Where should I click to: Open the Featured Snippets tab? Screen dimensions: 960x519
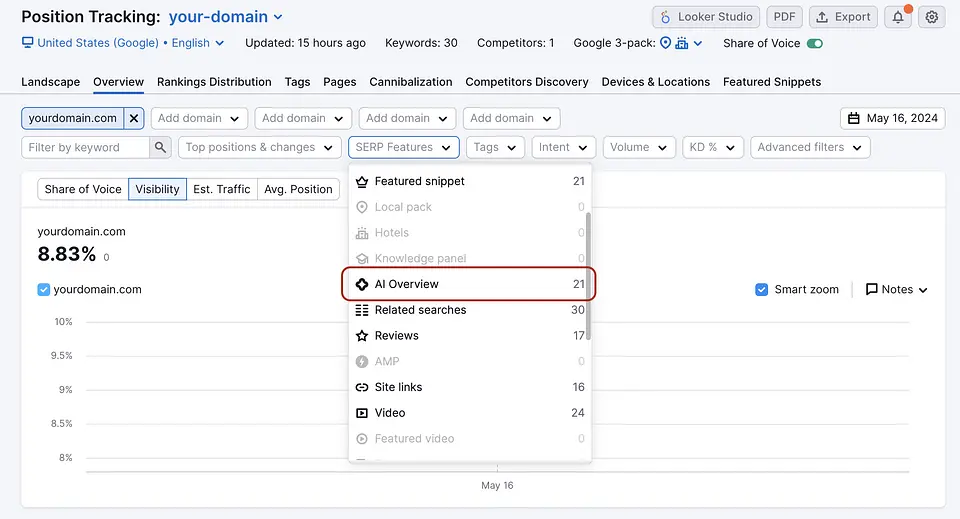(x=771, y=82)
